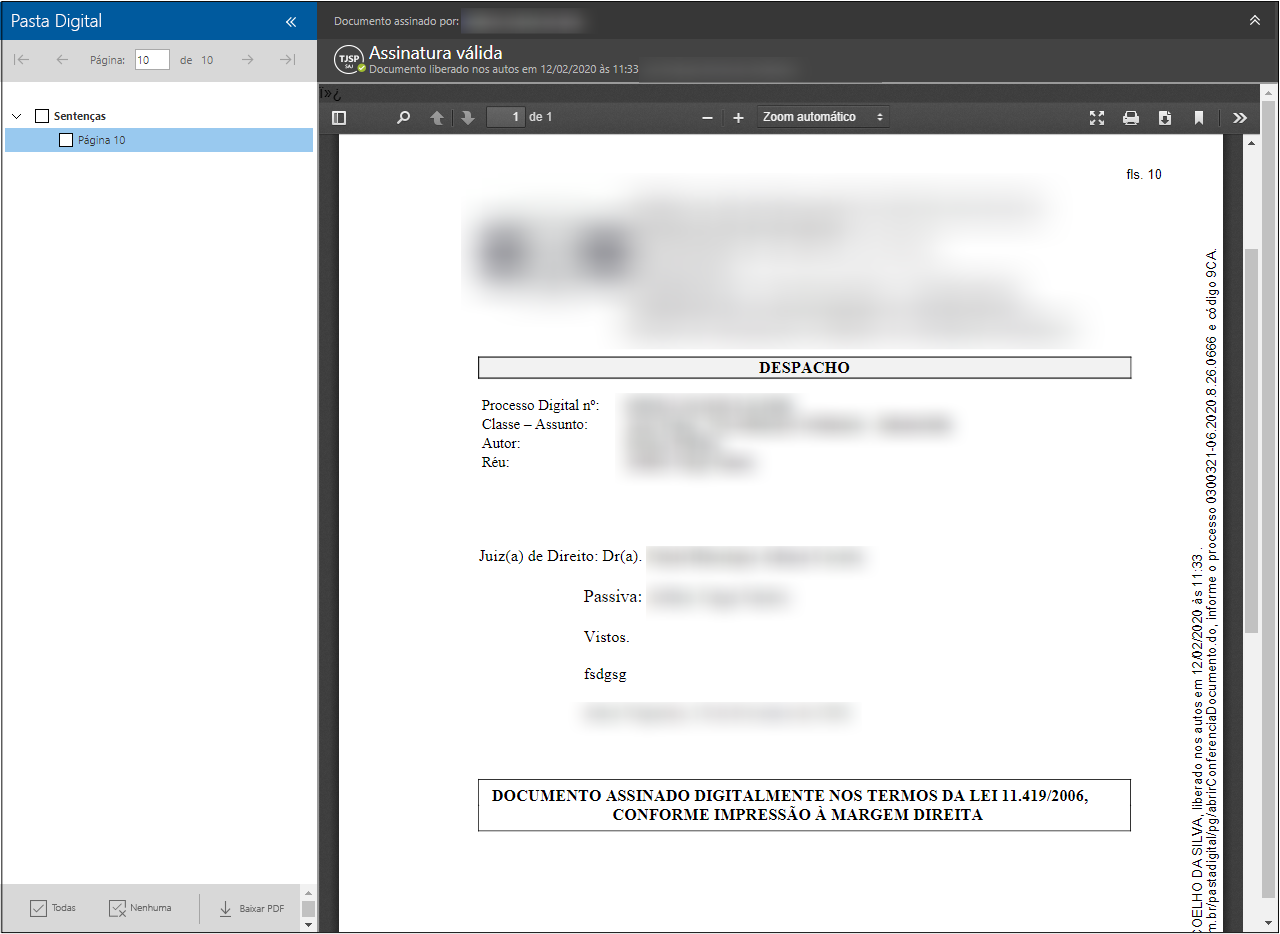Print the PDF document
1280x934 pixels.
click(1131, 117)
